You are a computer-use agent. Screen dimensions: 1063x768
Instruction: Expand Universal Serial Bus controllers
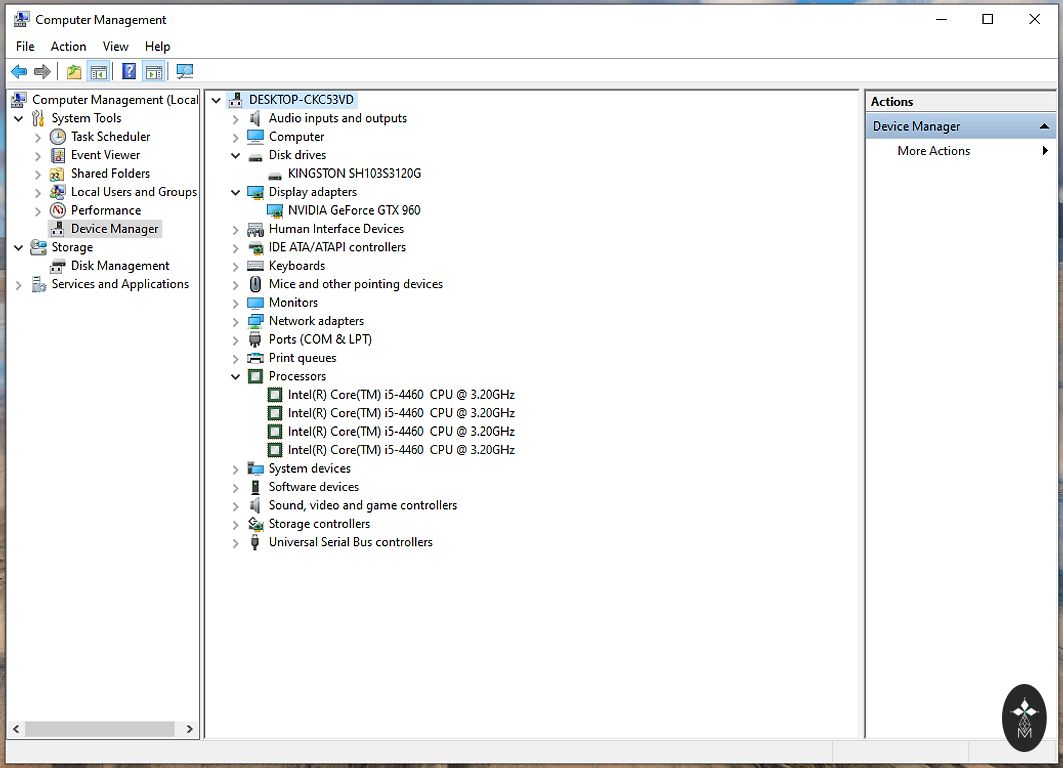(236, 543)
